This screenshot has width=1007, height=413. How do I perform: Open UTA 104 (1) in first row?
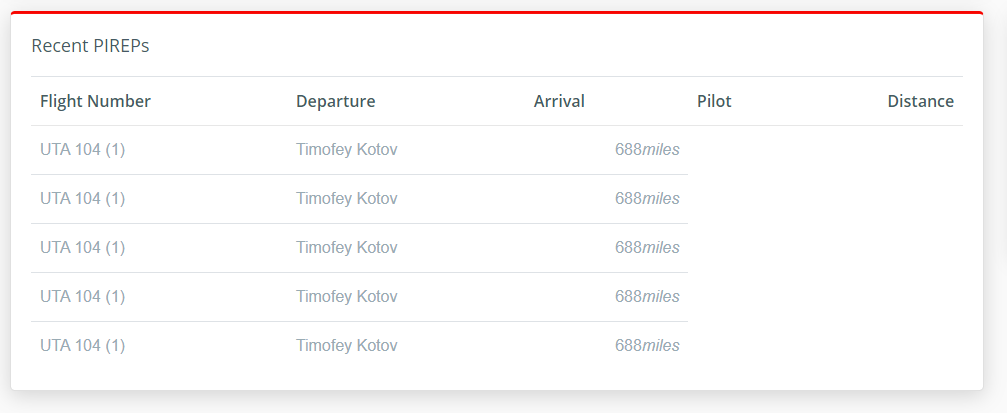(82, 150)
